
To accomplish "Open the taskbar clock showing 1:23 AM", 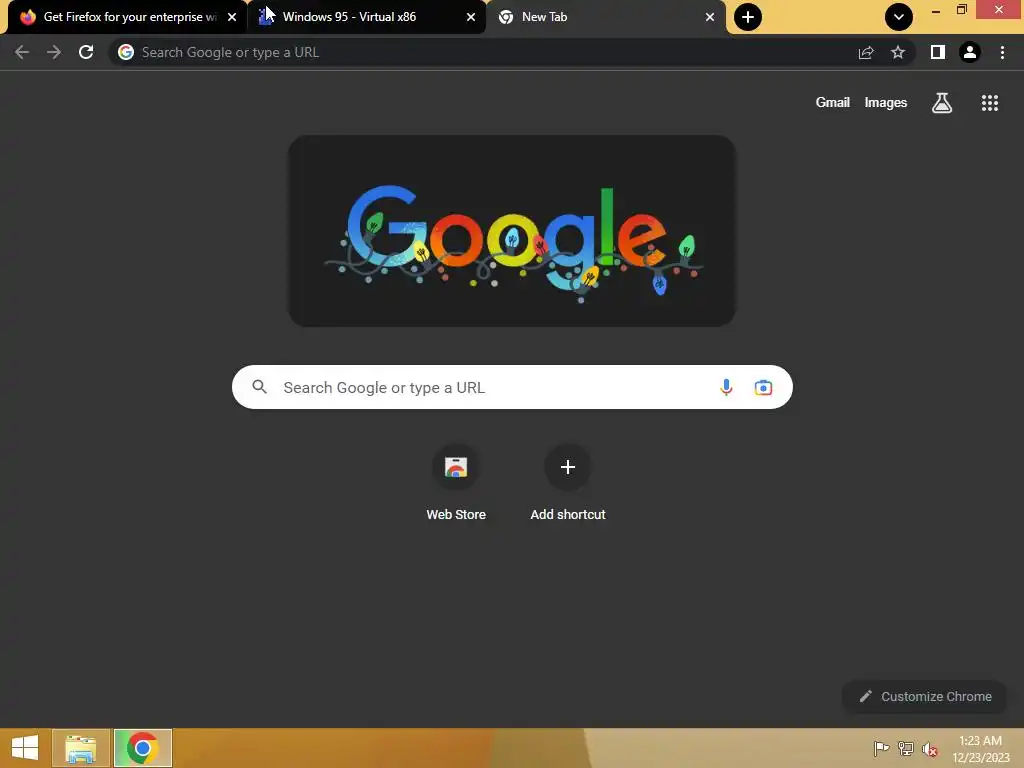I will 981,749.
